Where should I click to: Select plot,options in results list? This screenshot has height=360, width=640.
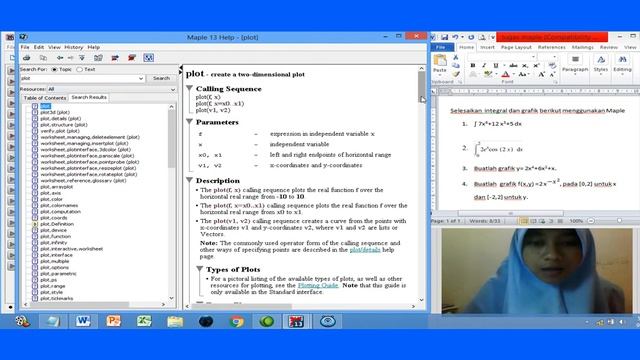click(55, 267)
